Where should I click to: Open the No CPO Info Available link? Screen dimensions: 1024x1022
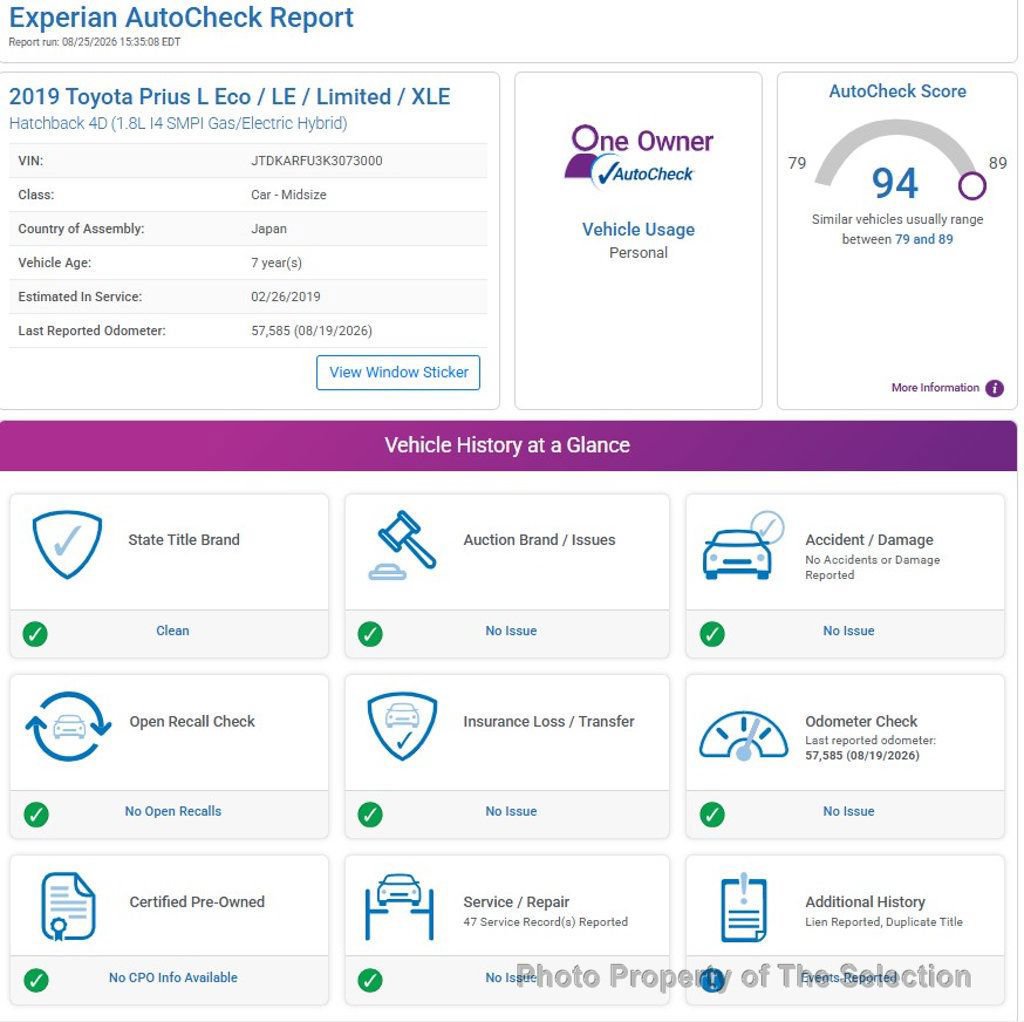coord(173,978)
